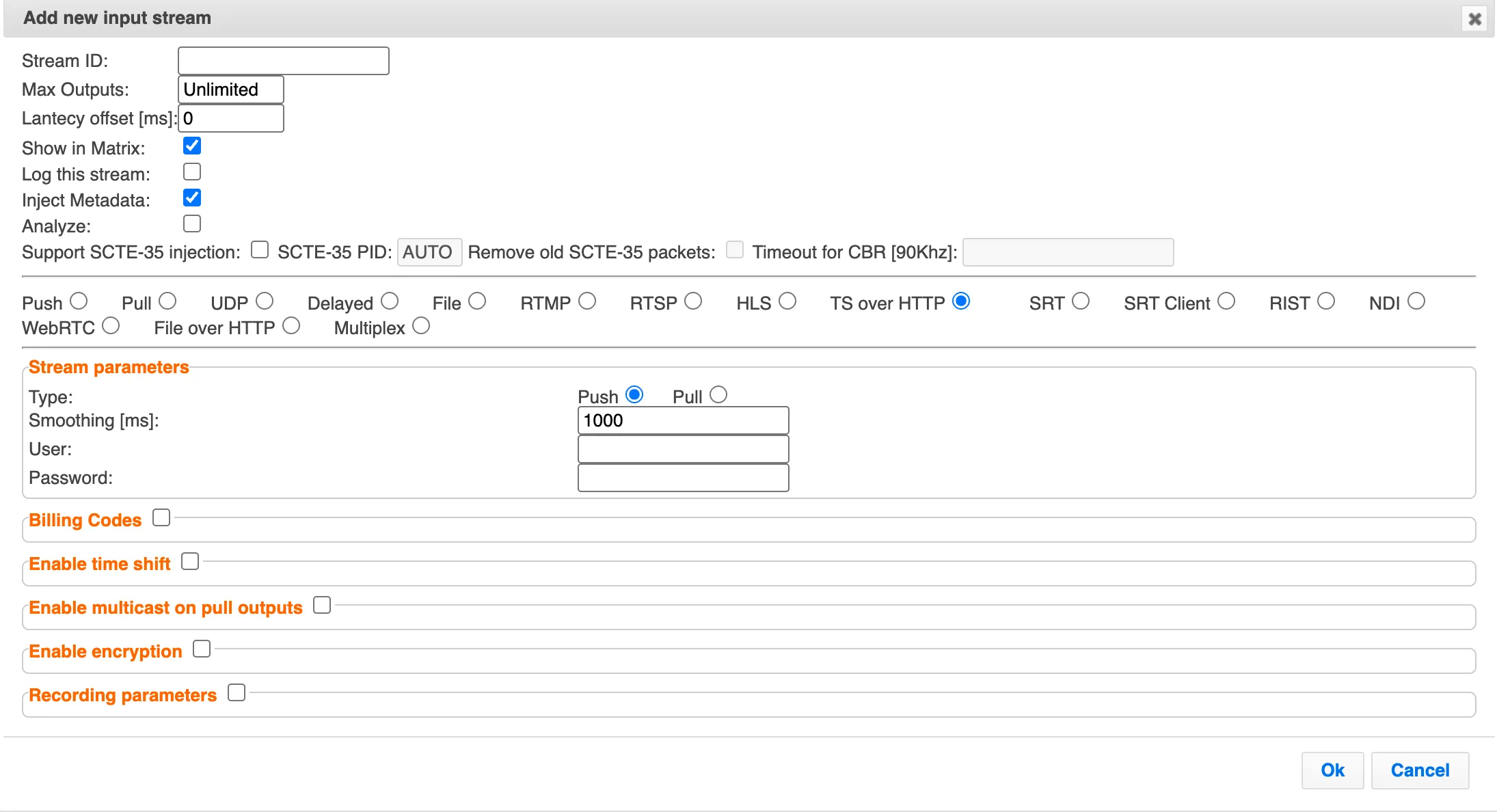
Task: Confirm with the Ok button
Action: pos(1332,770)
